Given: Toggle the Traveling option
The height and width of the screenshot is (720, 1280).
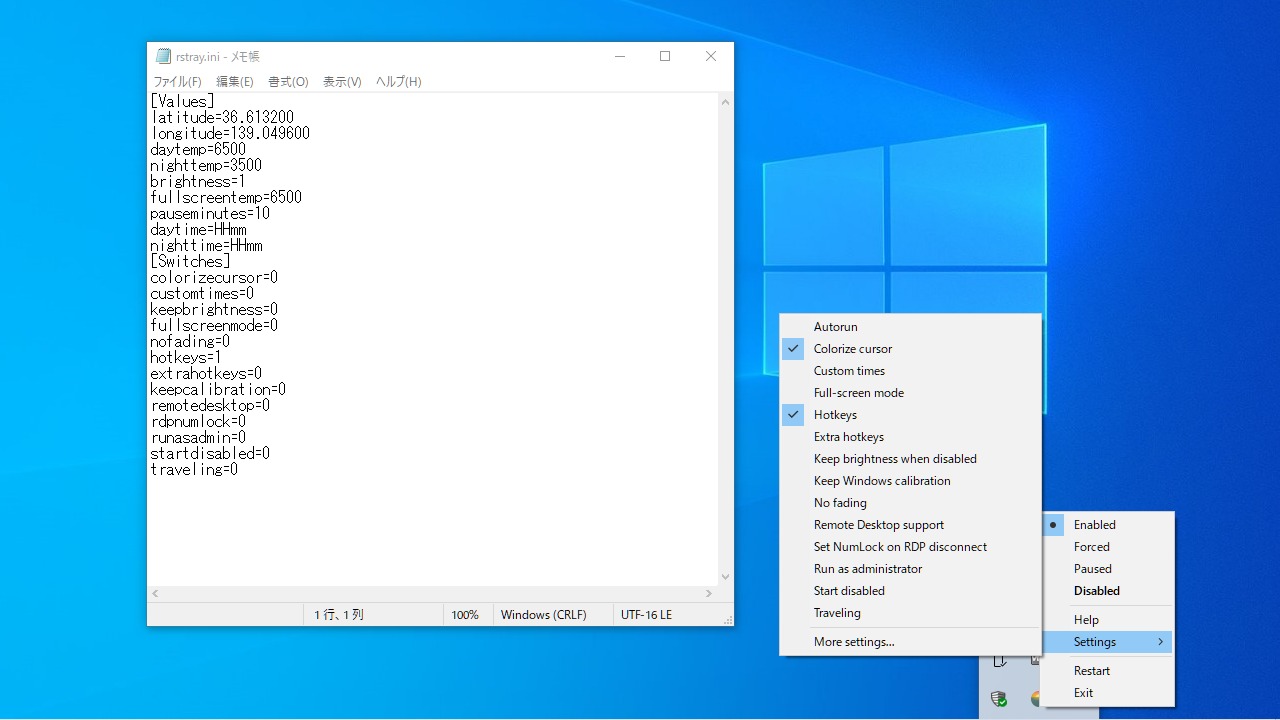Looking at the screenshot, I should point(910,613).
